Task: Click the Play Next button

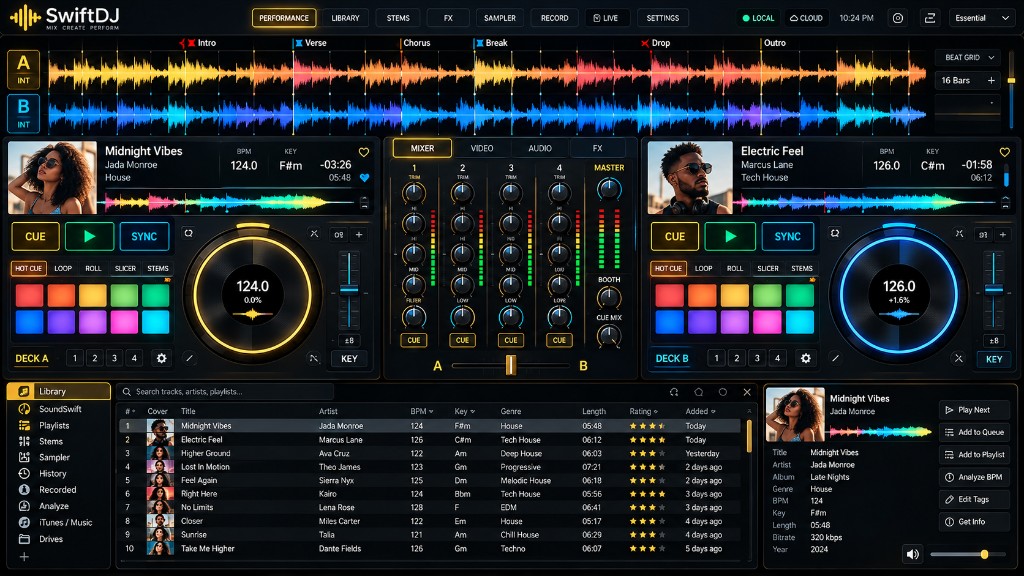Action: click(x=974, y=410)
